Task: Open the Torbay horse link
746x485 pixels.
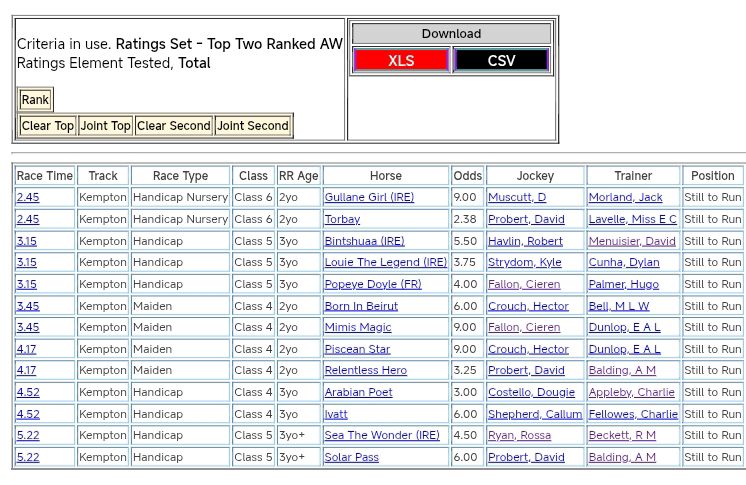Action: (x=342, y=219)
